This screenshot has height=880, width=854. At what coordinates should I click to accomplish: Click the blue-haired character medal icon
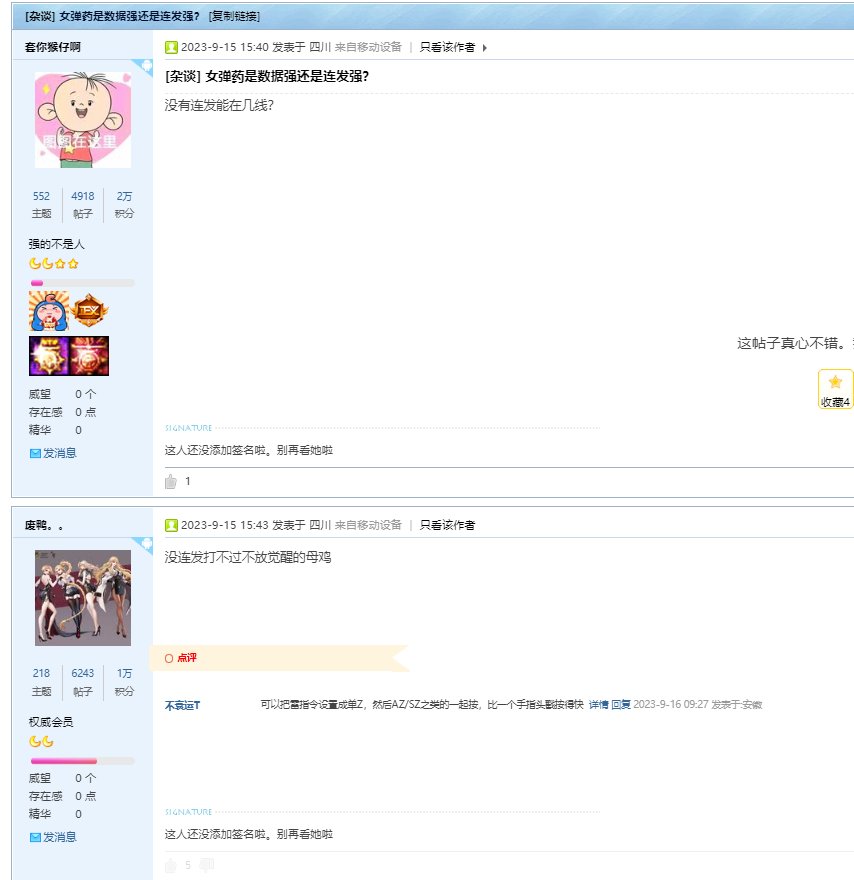tap(49, 310)
